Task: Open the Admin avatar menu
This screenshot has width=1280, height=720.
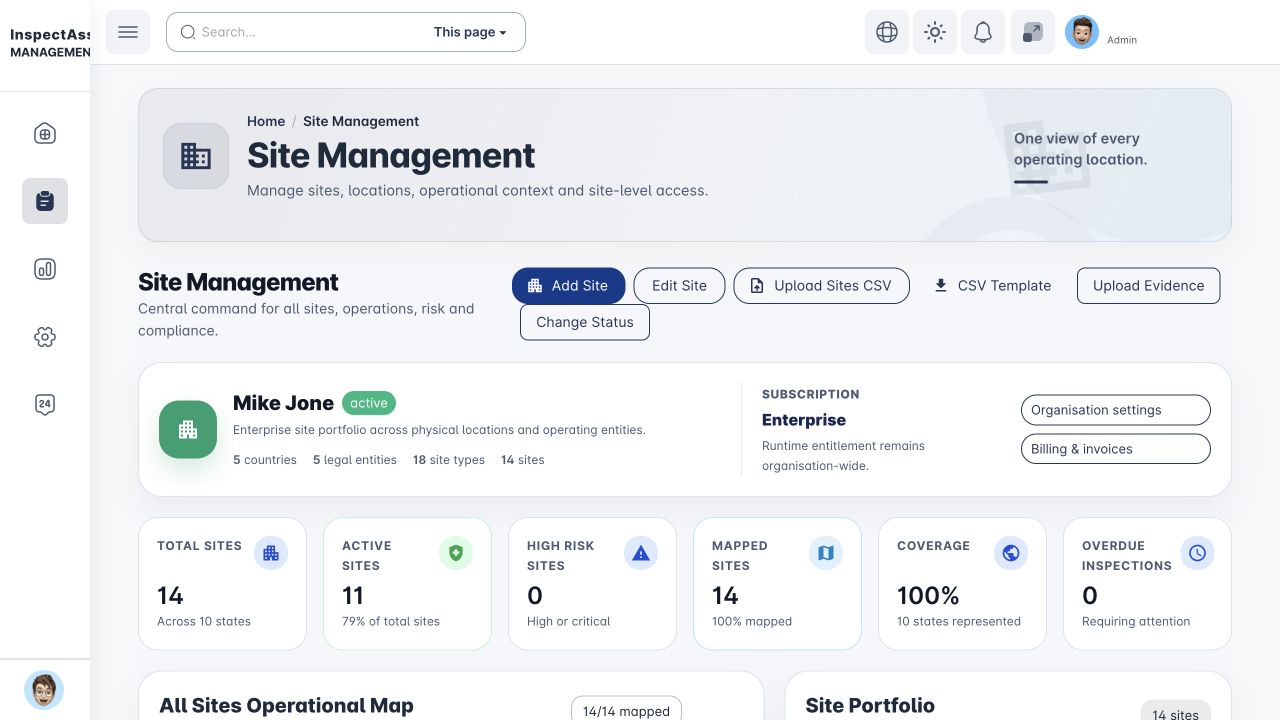Action: (1081, 32)
